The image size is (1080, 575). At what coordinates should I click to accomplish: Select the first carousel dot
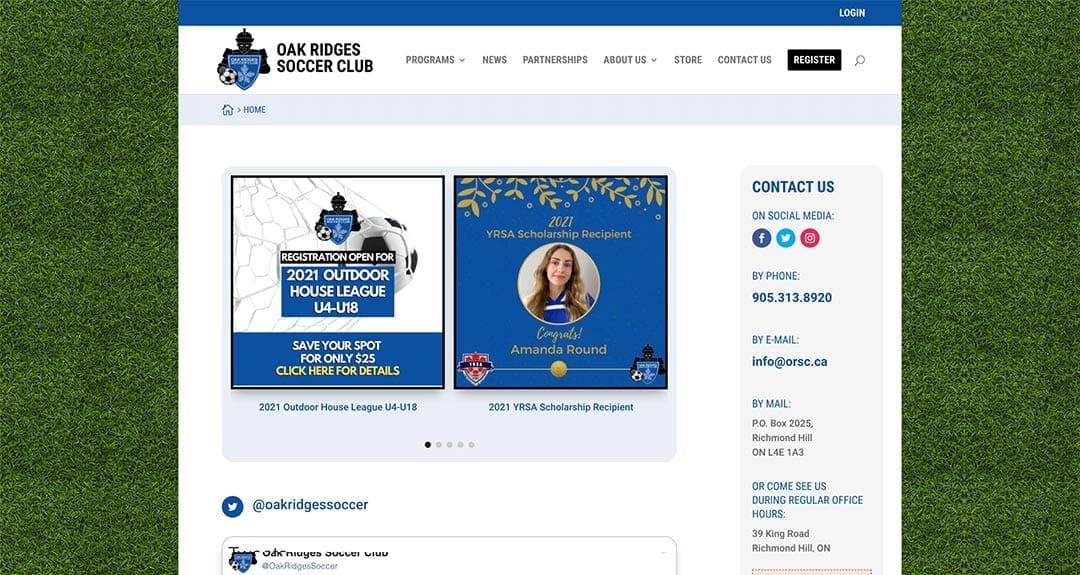[x=428, y=445]
